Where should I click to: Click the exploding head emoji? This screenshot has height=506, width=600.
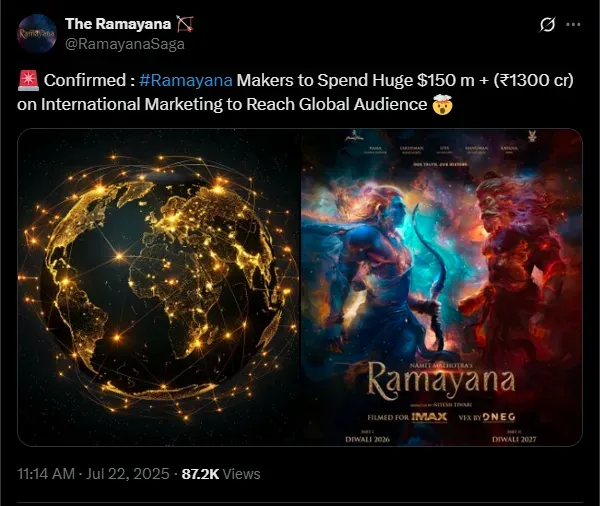442,104
